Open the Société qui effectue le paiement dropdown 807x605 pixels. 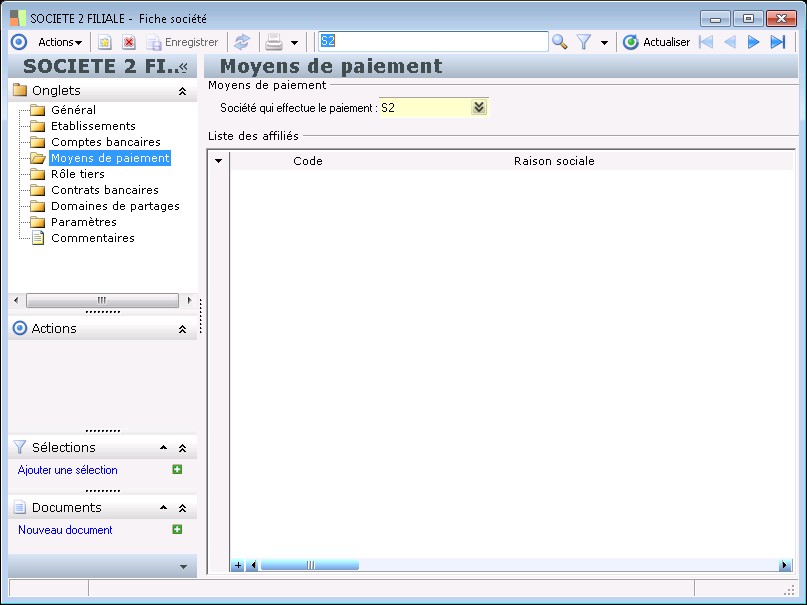click(x=478, y=108)
